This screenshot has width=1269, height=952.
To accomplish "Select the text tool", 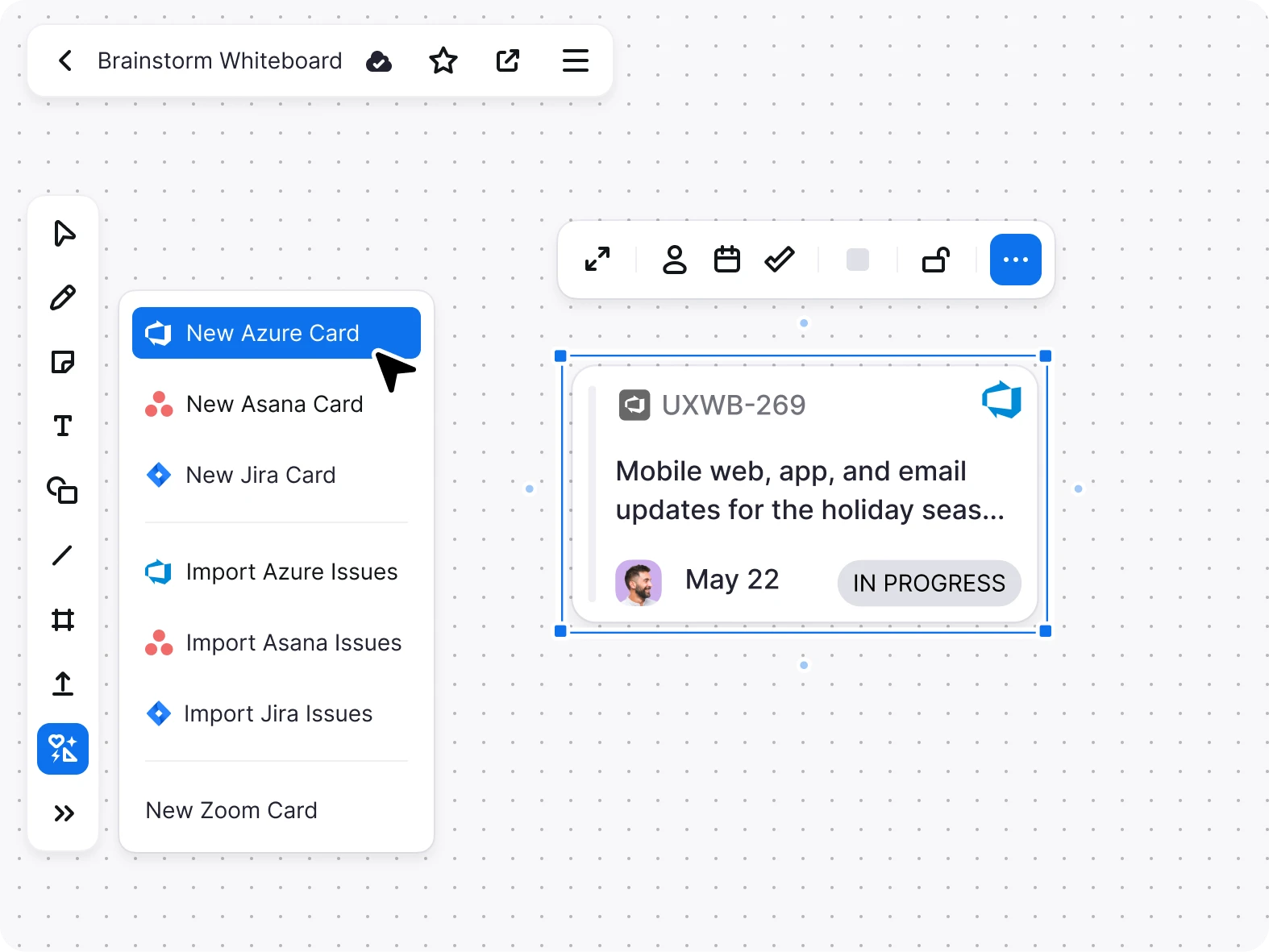I will click(x=63, y=426).
